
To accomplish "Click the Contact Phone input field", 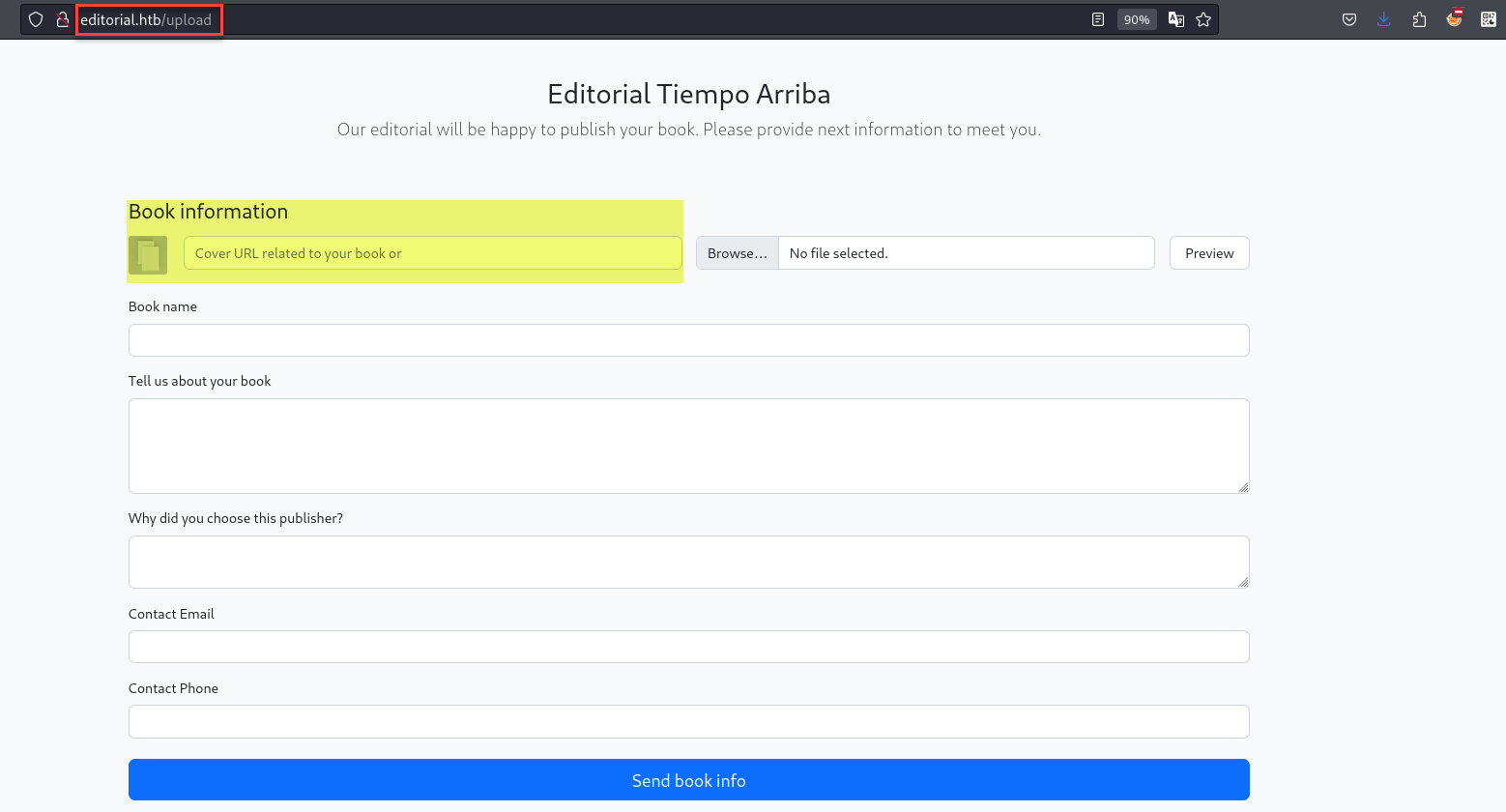I will click(688, 721).
